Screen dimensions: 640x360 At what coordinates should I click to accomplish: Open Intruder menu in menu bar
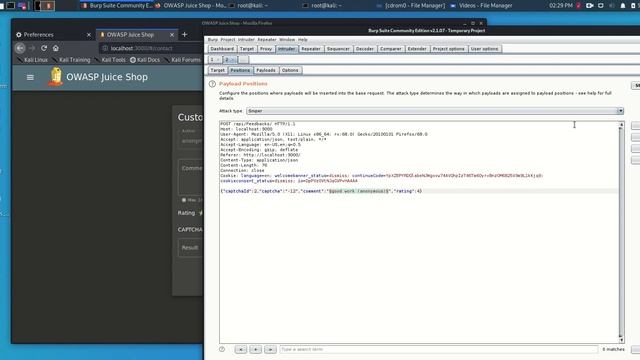click(x=246, y=40)
